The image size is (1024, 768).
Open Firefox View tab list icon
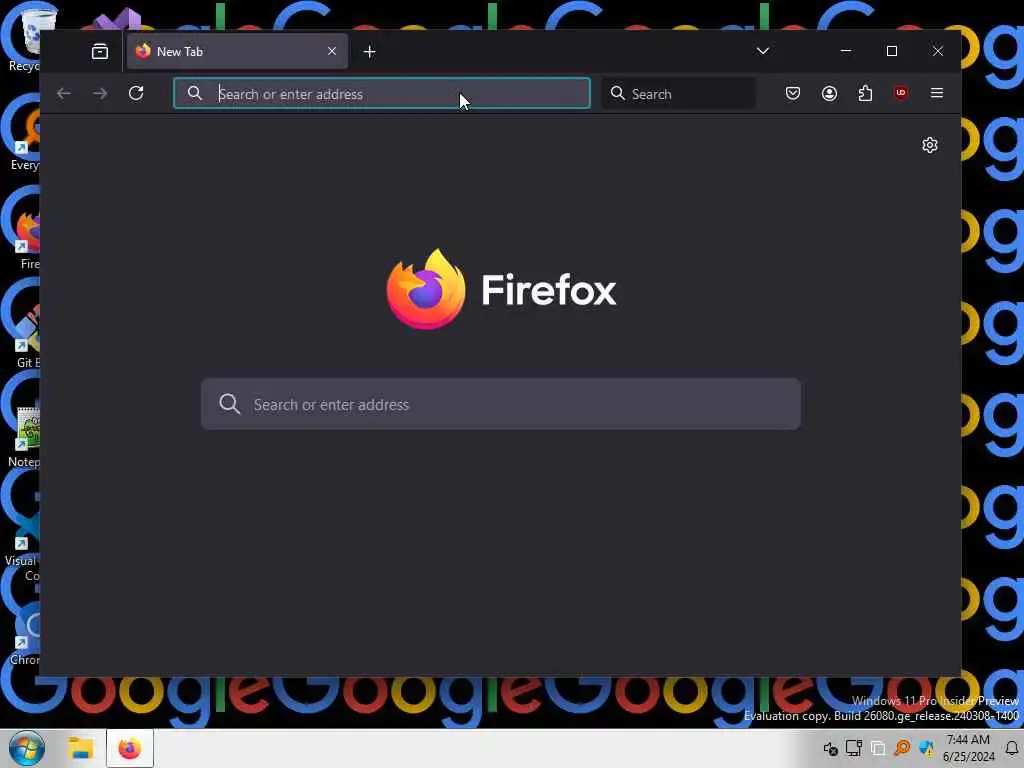click(100, 52)
